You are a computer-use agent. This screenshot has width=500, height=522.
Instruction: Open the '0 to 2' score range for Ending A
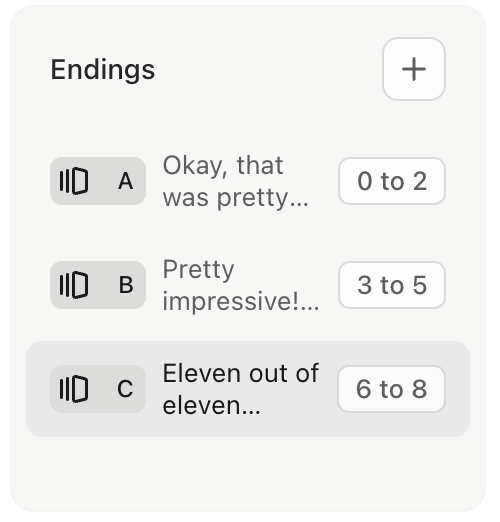[392, 181]
